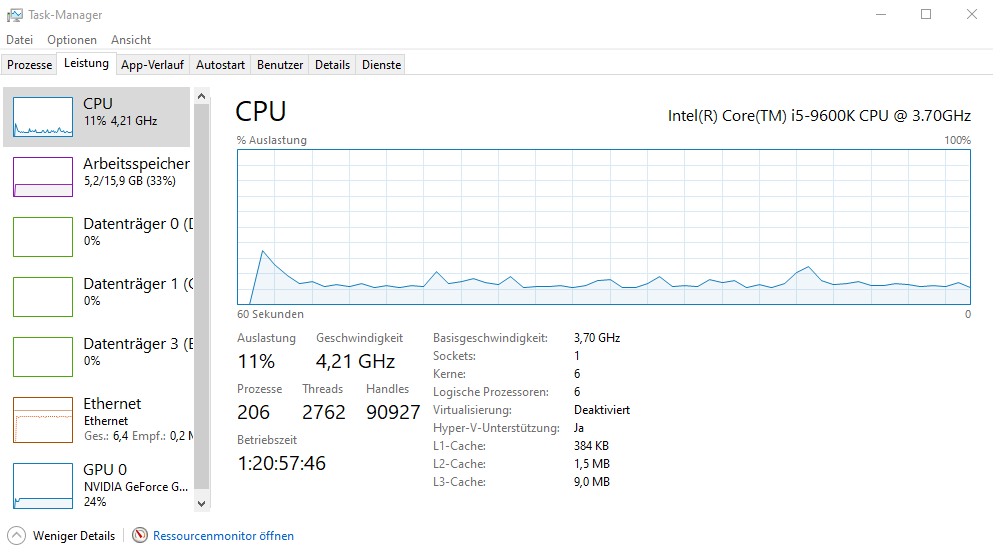Select the CPU usage mini graph
The width and height of the screenshot is (993, 559).
43,117
